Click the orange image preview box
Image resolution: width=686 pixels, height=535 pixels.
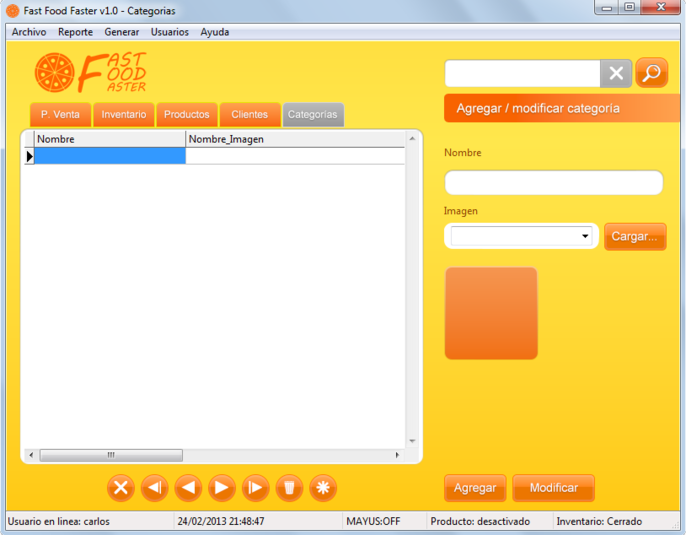coord(491,313)
